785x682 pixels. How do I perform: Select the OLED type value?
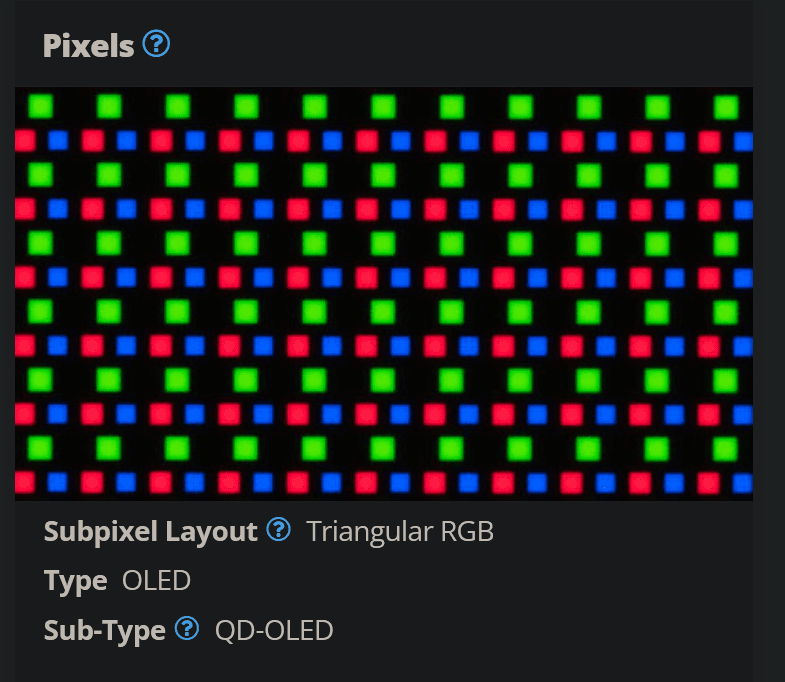156,581
